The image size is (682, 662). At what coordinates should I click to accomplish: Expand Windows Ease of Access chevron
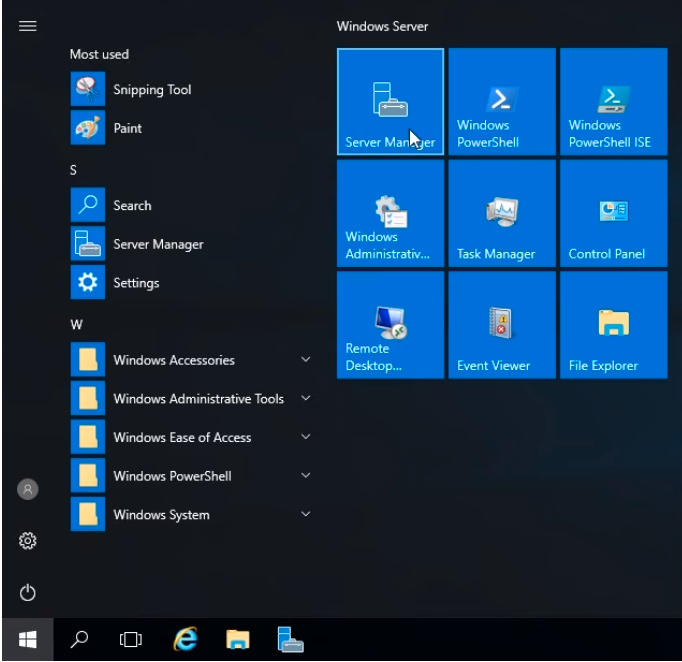click(x=306, y=436)
